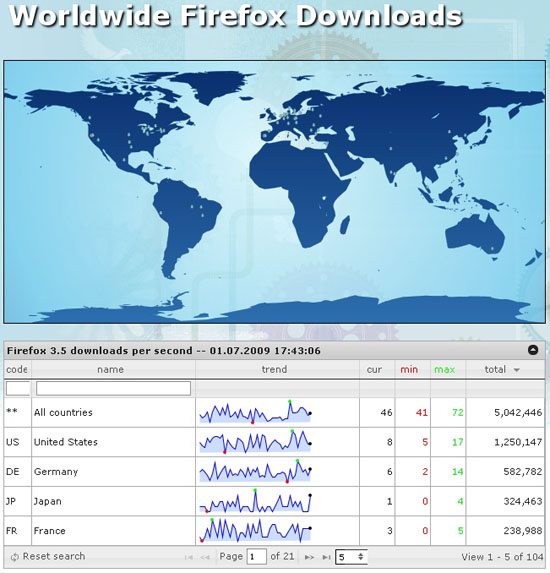Image resolution: width=550 pixels, height=573 pixels.
Task: Click the 'of 21' page count text
Action: 282,557
